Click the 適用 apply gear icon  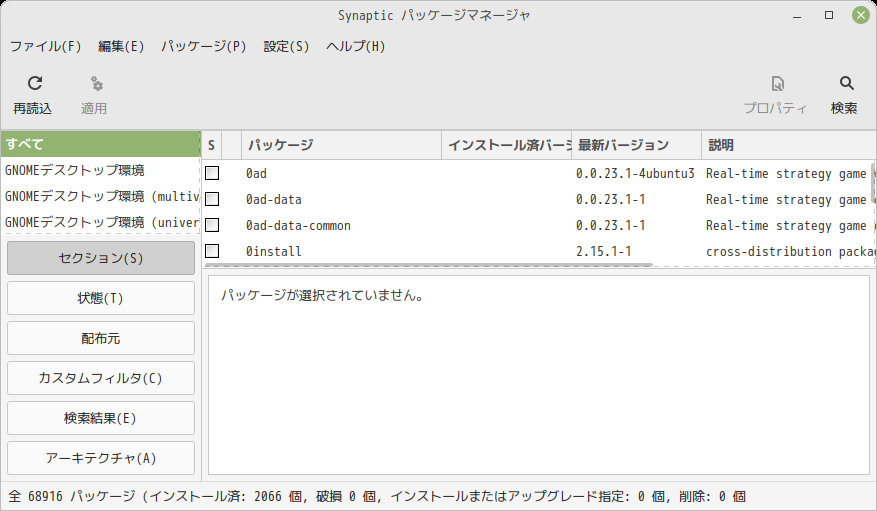click(x=97, y=84)
